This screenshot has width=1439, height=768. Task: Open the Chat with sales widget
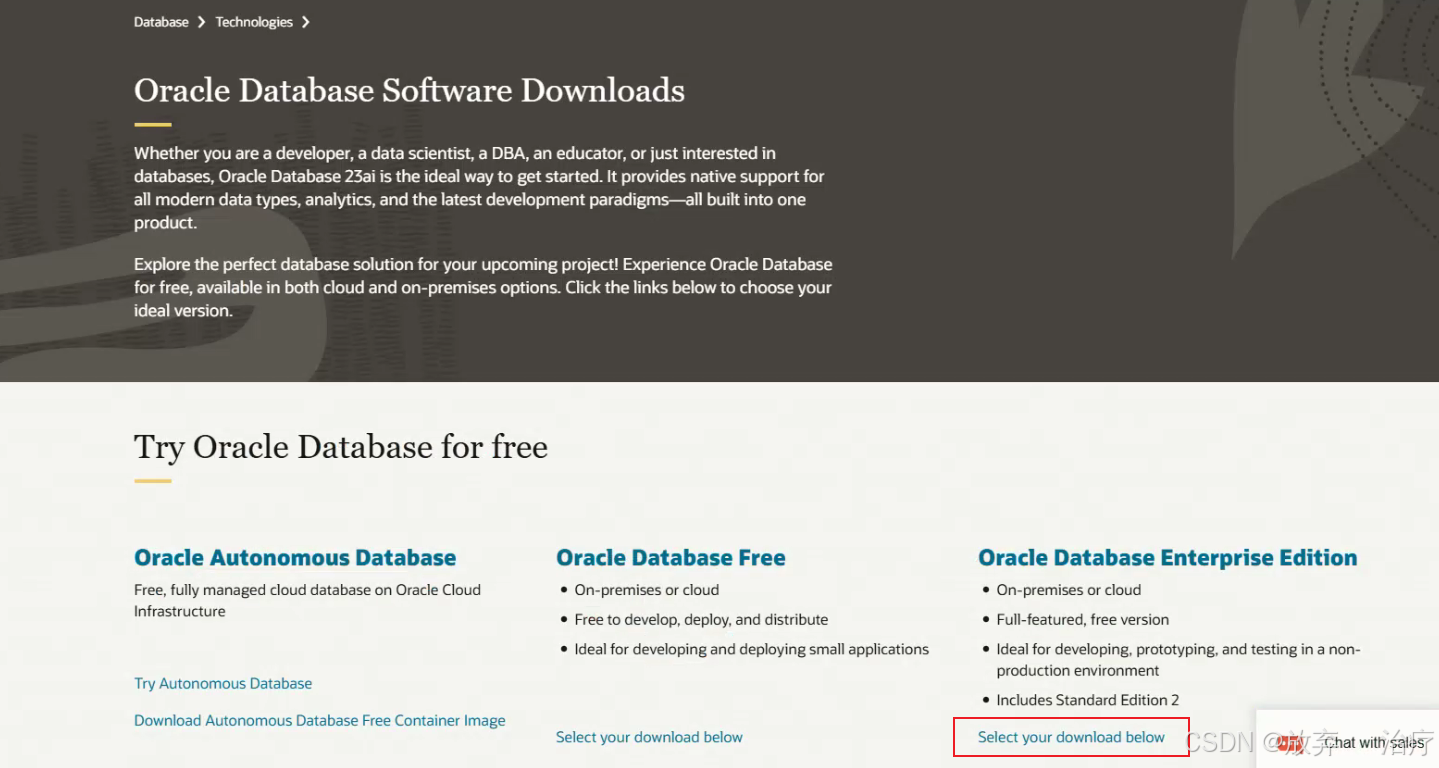pos(1374,742)
